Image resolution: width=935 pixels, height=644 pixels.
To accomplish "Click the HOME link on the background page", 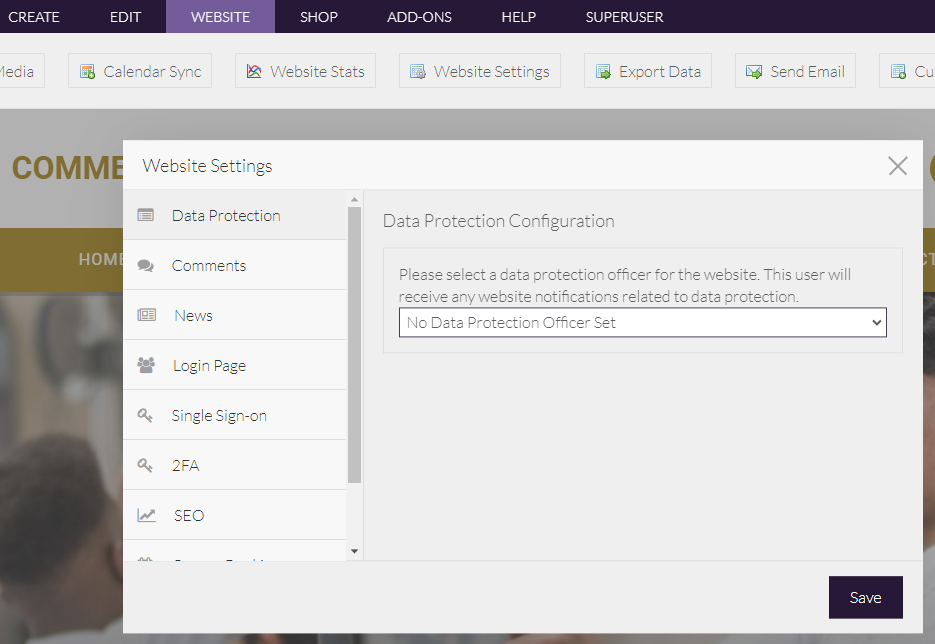I will pyautogui.click(x=101, y=259).
